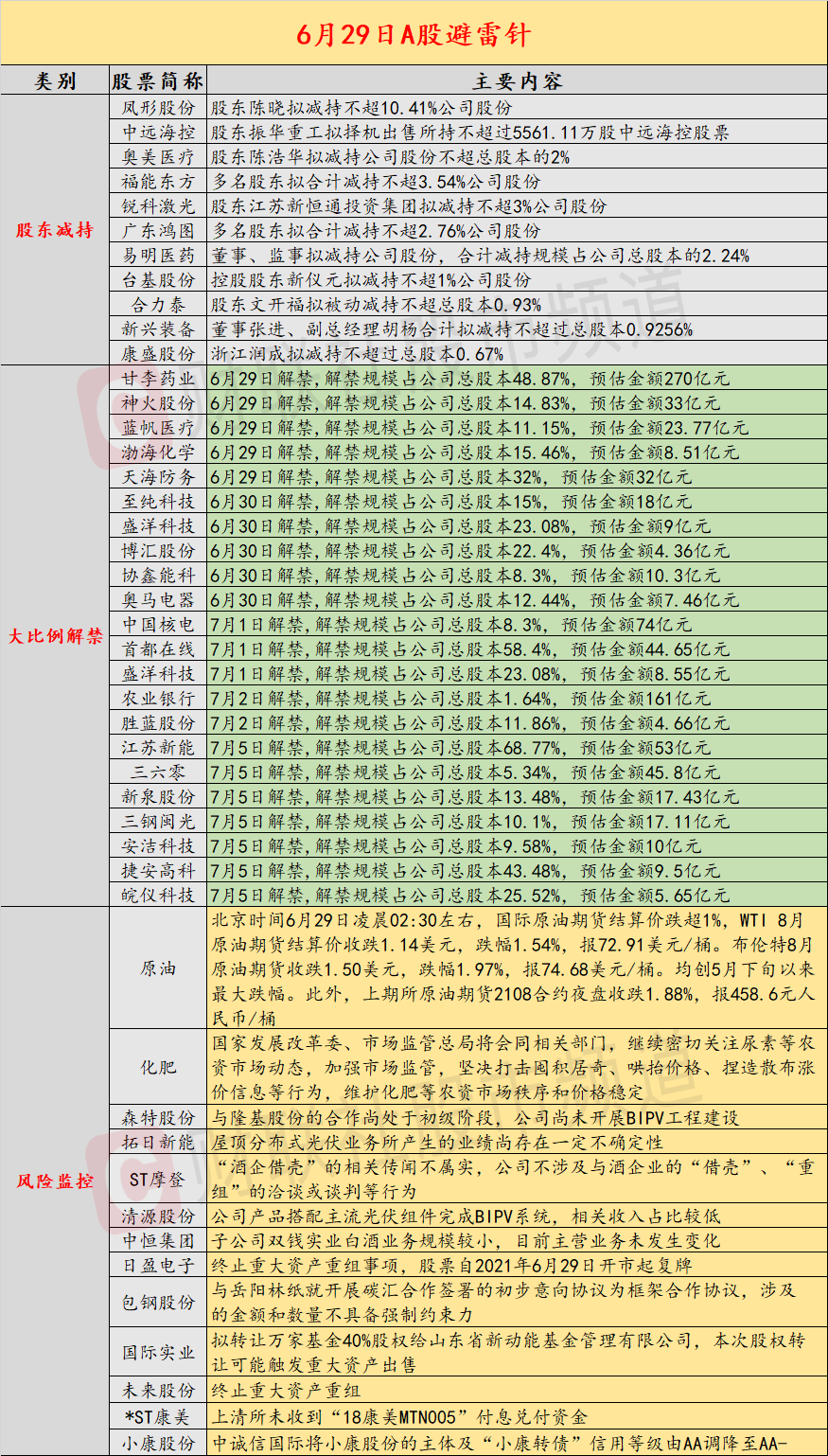Click stock name 至纯科技
The image size is (828, 1456).
(158, 502)
